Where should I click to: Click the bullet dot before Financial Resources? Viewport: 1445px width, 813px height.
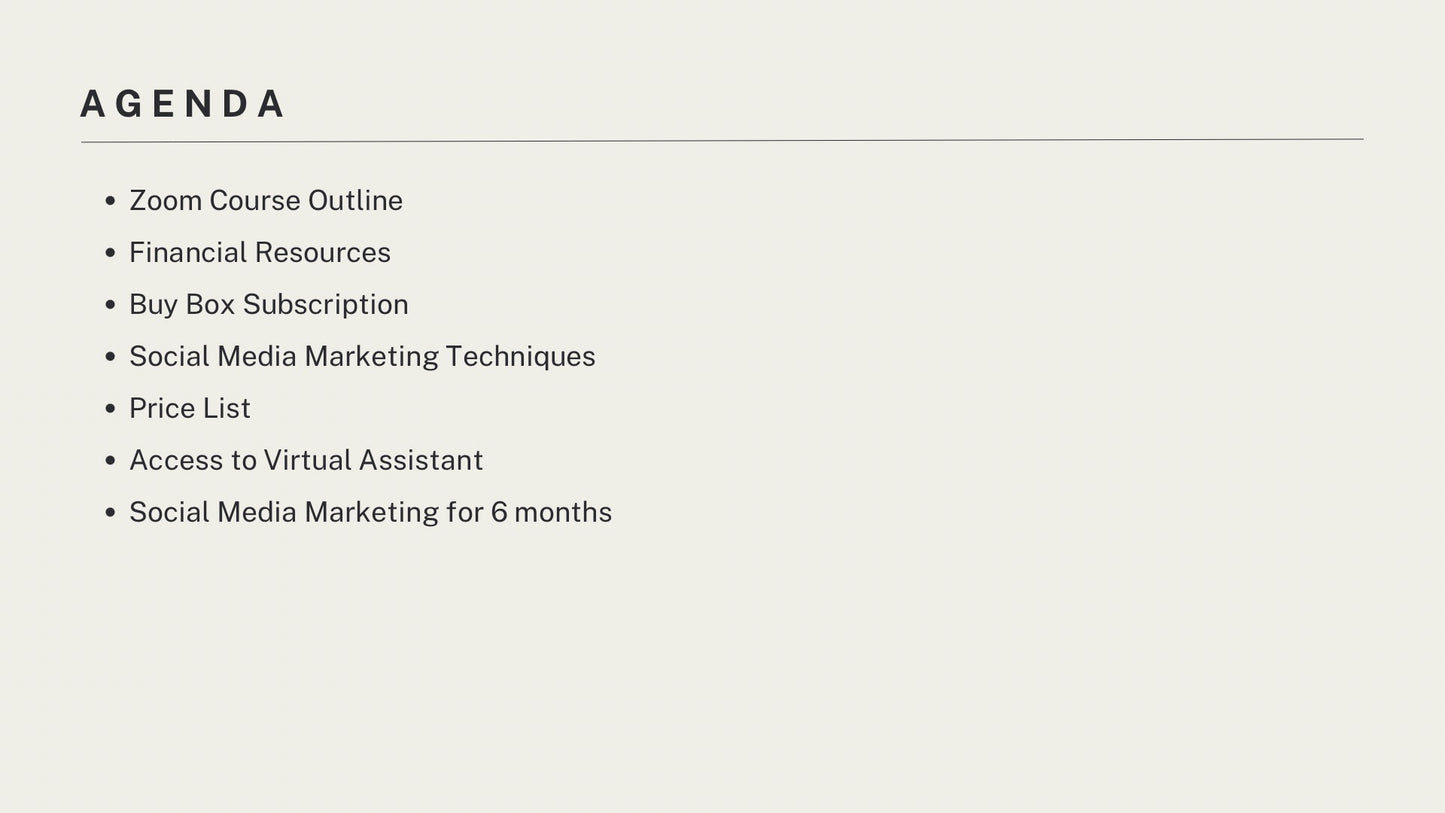pos(110,254)
